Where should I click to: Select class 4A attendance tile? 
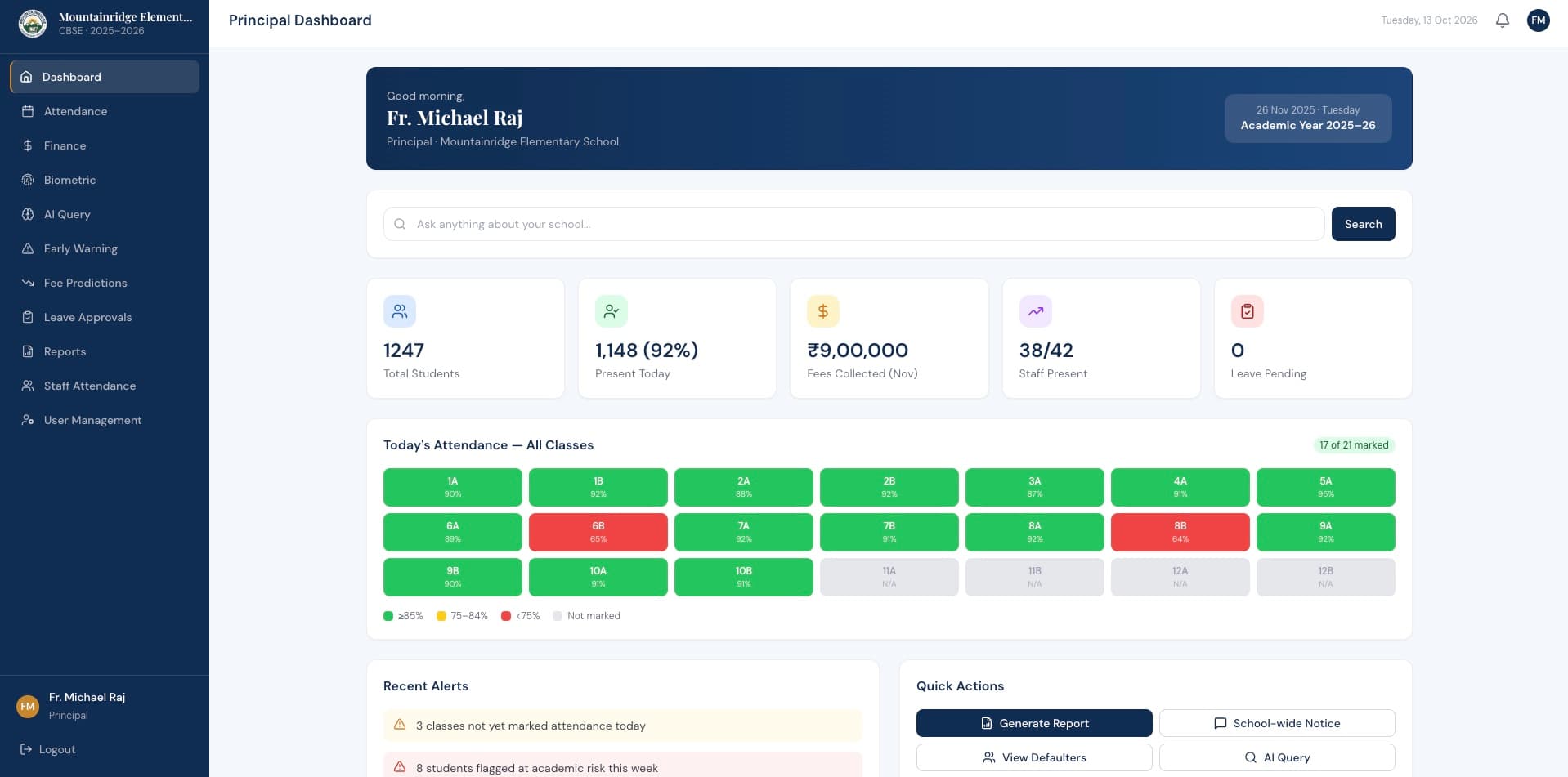click(x=1180, y=487)
